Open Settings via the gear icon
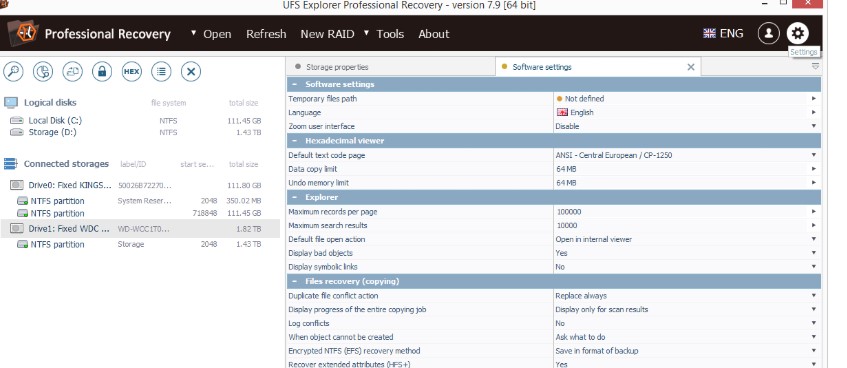 pos(797,34)
